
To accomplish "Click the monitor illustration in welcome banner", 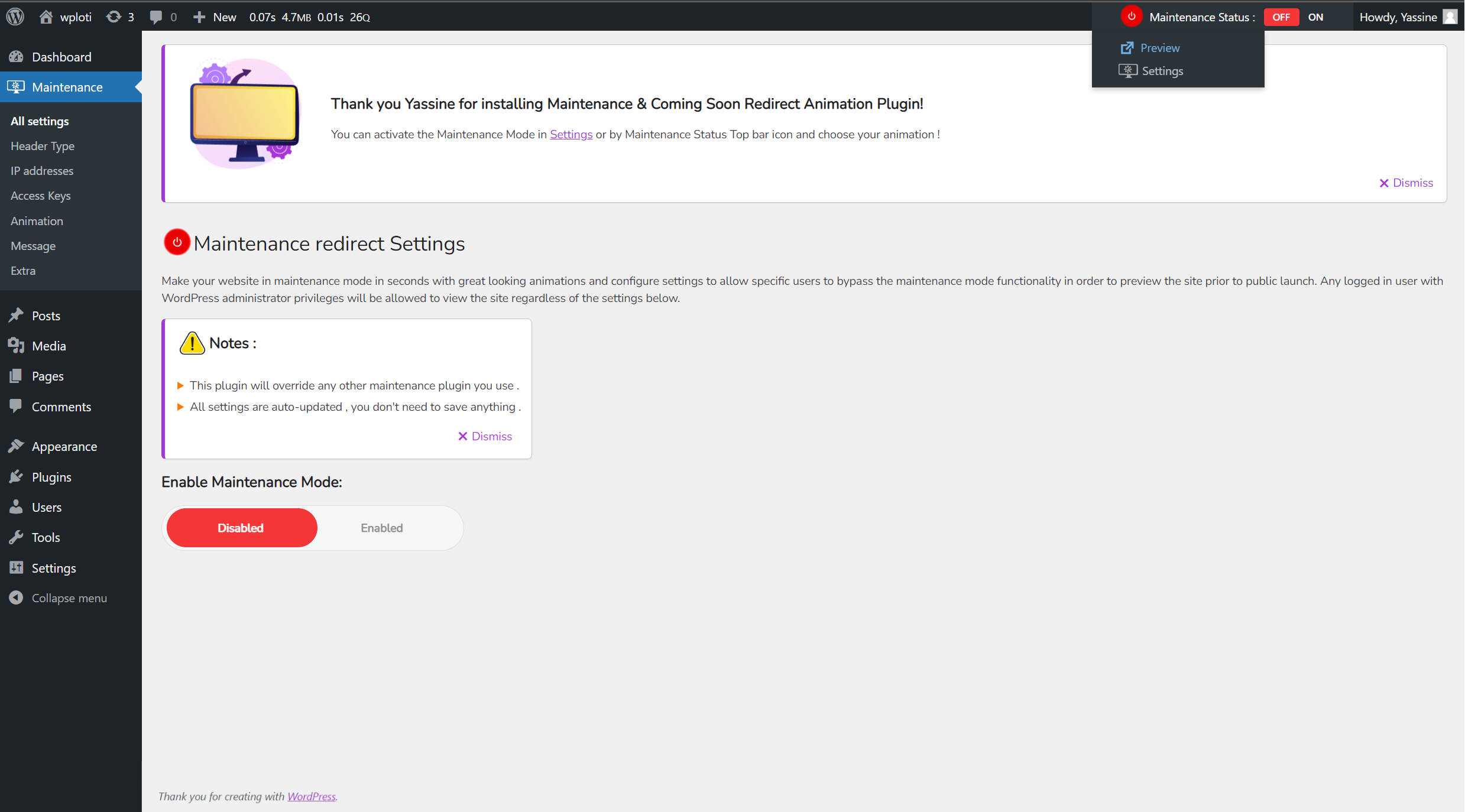I will click(x=245, y=113).
